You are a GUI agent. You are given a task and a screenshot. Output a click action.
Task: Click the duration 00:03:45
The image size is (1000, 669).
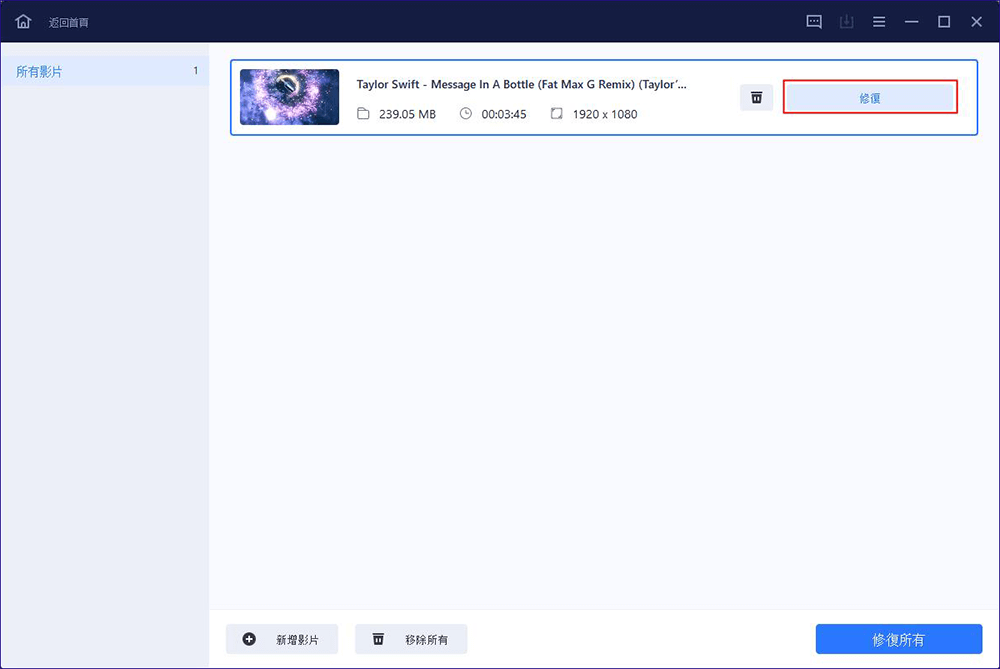[x=504, y=114]
